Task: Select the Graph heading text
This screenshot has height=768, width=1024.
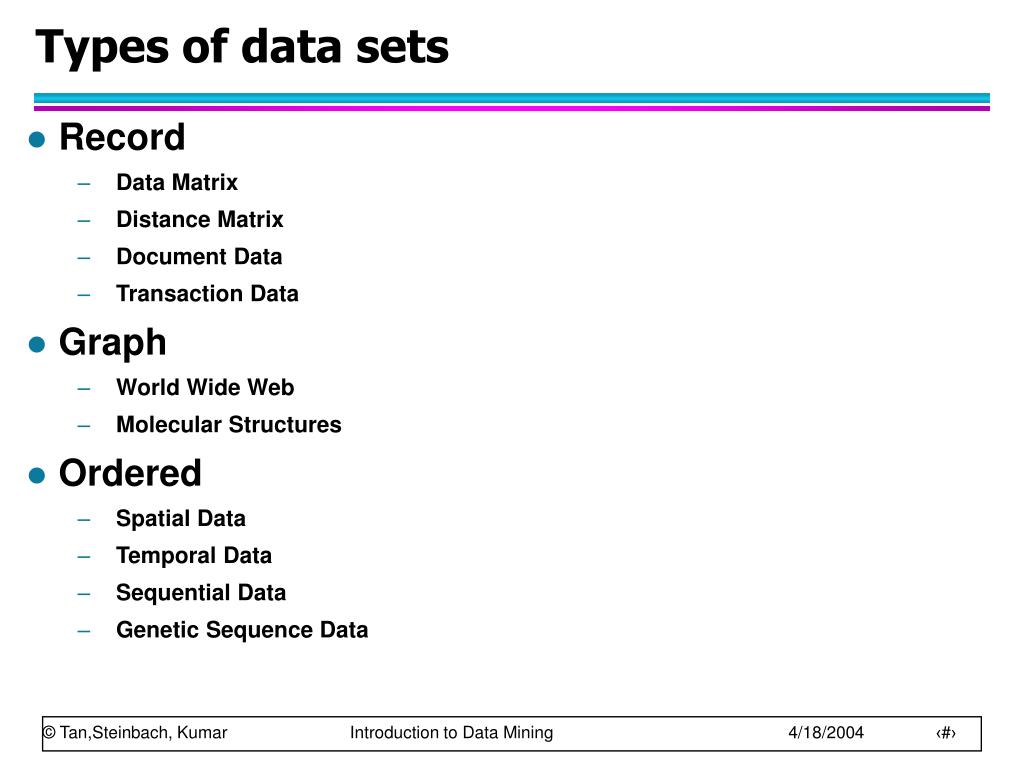Action: click(x=113, y=343)
